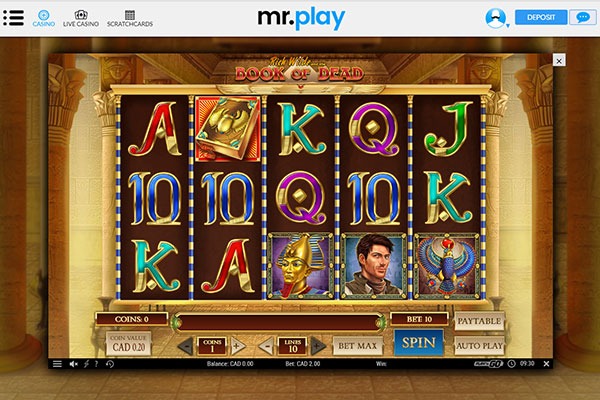Open the Paytable
600x400 pixels.
[x=479, y=321]
